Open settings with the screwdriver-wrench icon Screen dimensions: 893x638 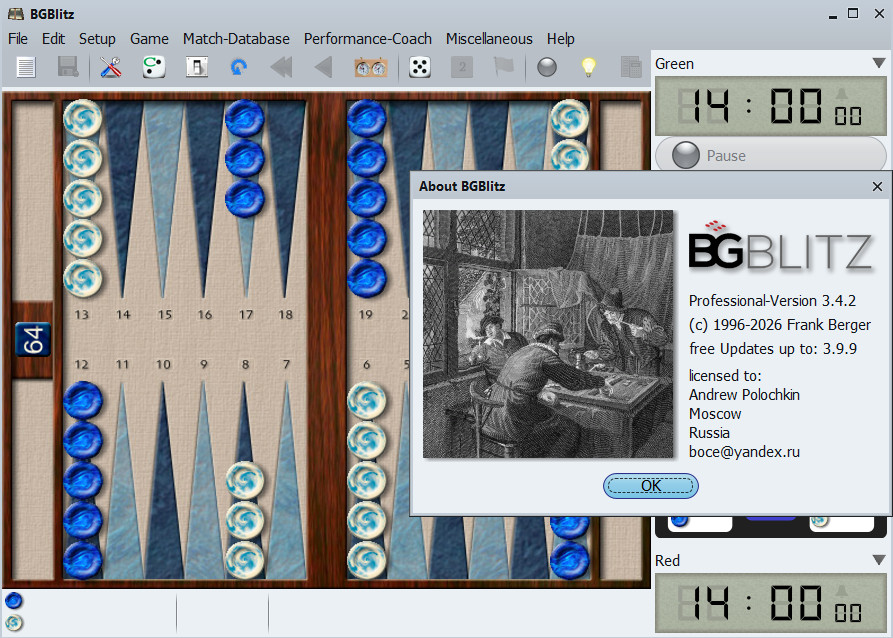(x=110, y=68)
